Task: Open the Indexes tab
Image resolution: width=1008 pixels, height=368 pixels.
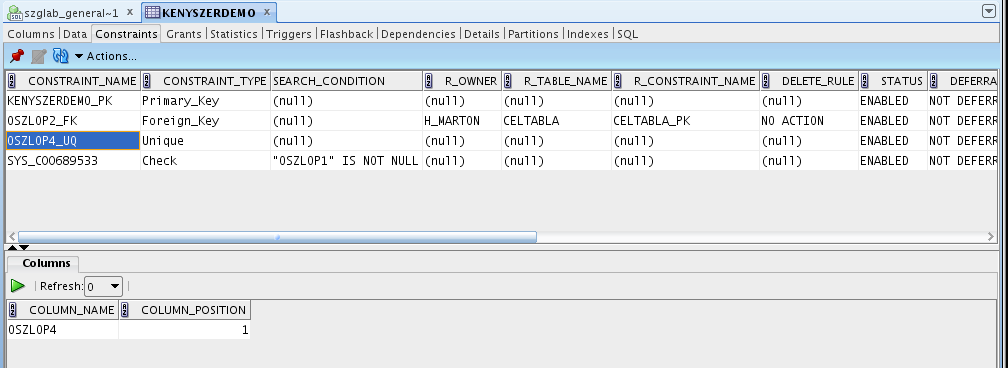Action: coord(588,34)
